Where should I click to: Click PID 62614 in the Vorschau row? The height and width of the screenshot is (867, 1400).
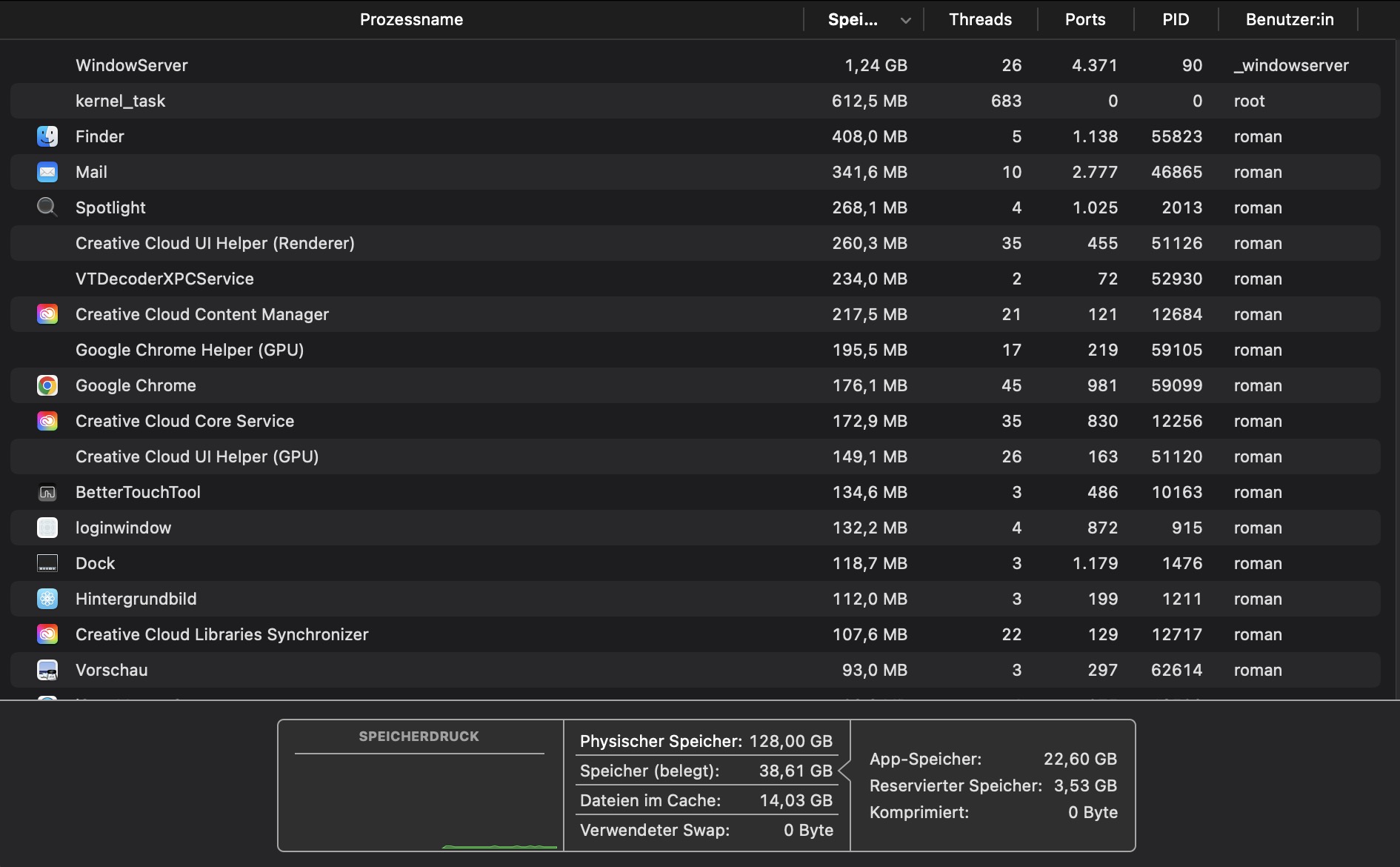point(1176,670)
